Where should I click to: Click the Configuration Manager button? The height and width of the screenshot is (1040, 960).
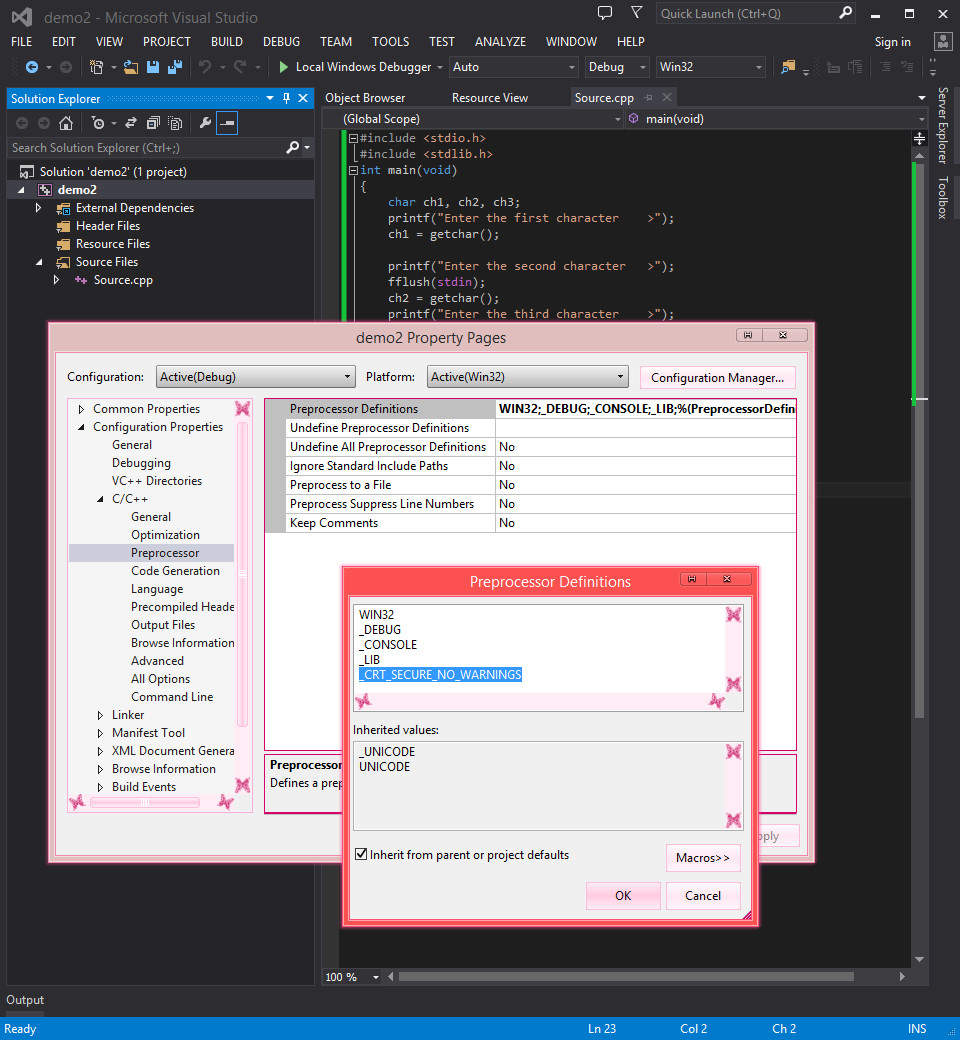point(717,377)
